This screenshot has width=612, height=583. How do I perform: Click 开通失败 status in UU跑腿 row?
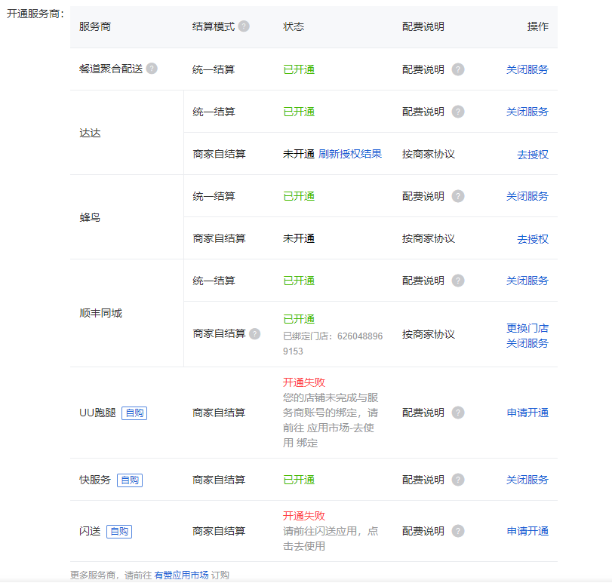click(304, 382)
